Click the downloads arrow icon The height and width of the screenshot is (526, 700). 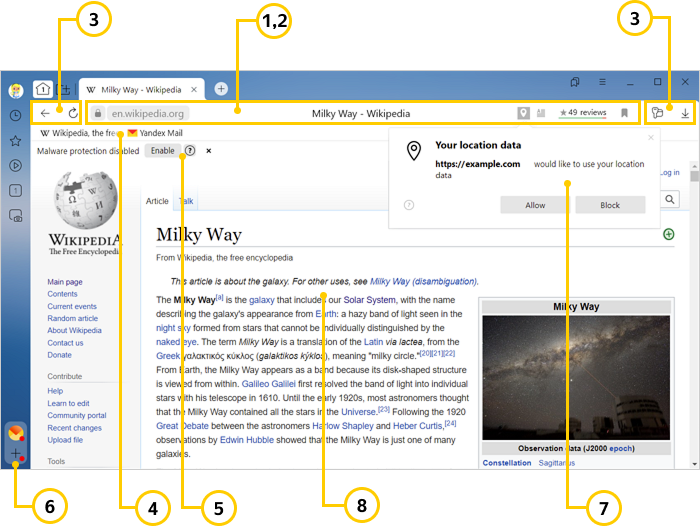pyautogui.click(x=685, y=114)
